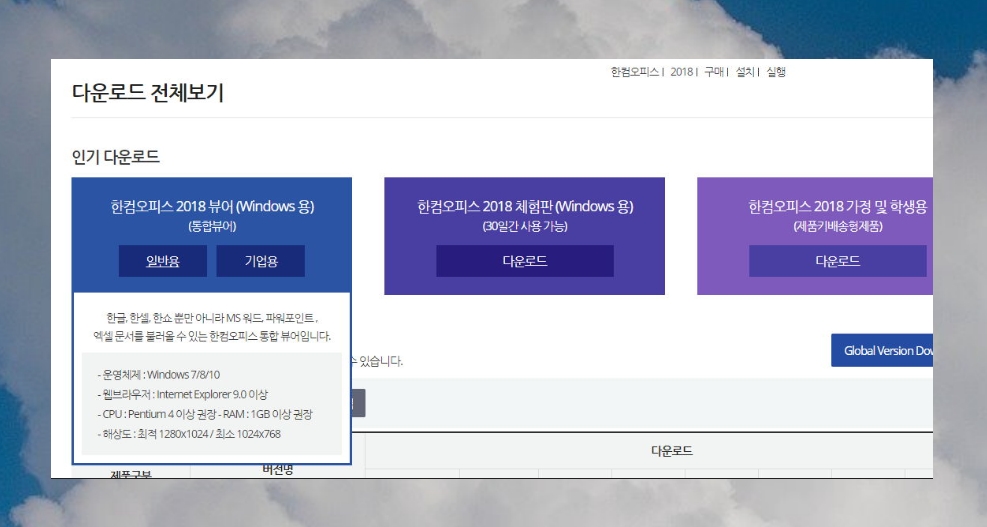987x527 pixels.
Task: Click the (통합뷰어) subtitle text
Action: (212, 226)
